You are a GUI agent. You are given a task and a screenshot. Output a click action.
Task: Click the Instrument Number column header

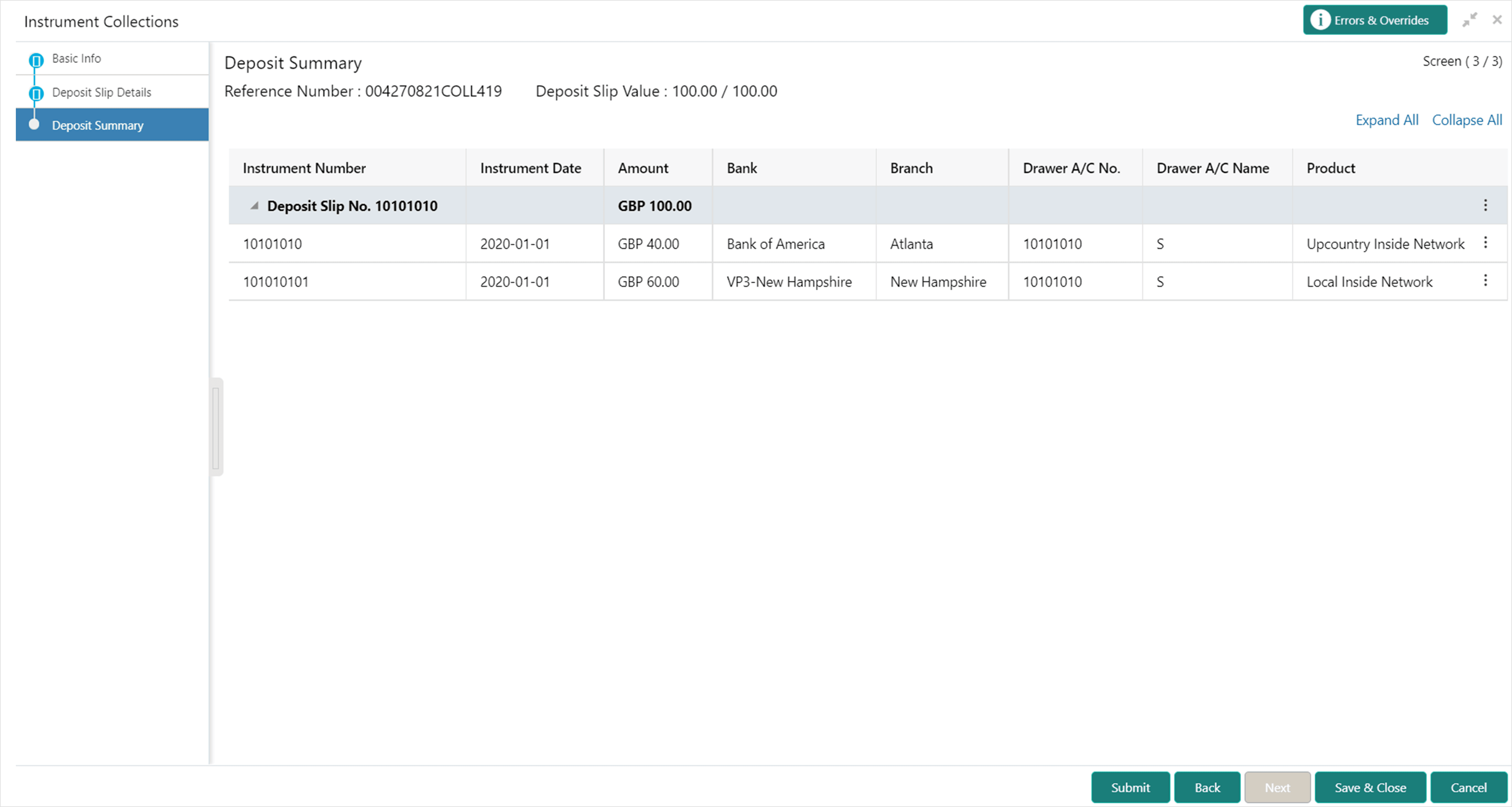point(304,168)
